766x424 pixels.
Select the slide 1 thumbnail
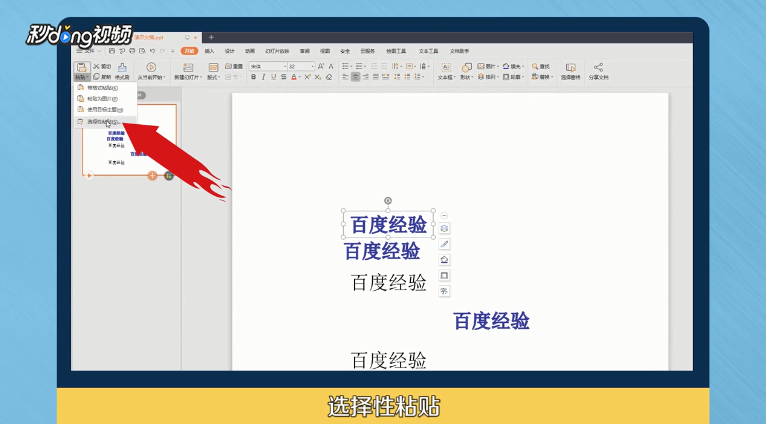pyautogui.click(x=129, y=140)
